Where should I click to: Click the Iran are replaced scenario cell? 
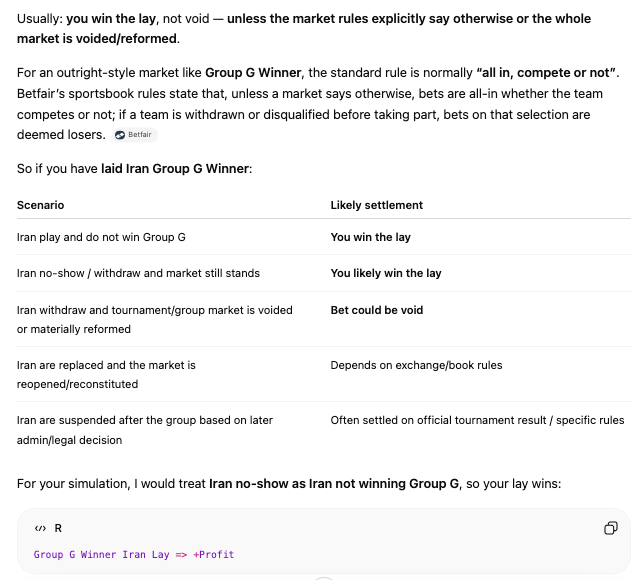pos(106,374)
